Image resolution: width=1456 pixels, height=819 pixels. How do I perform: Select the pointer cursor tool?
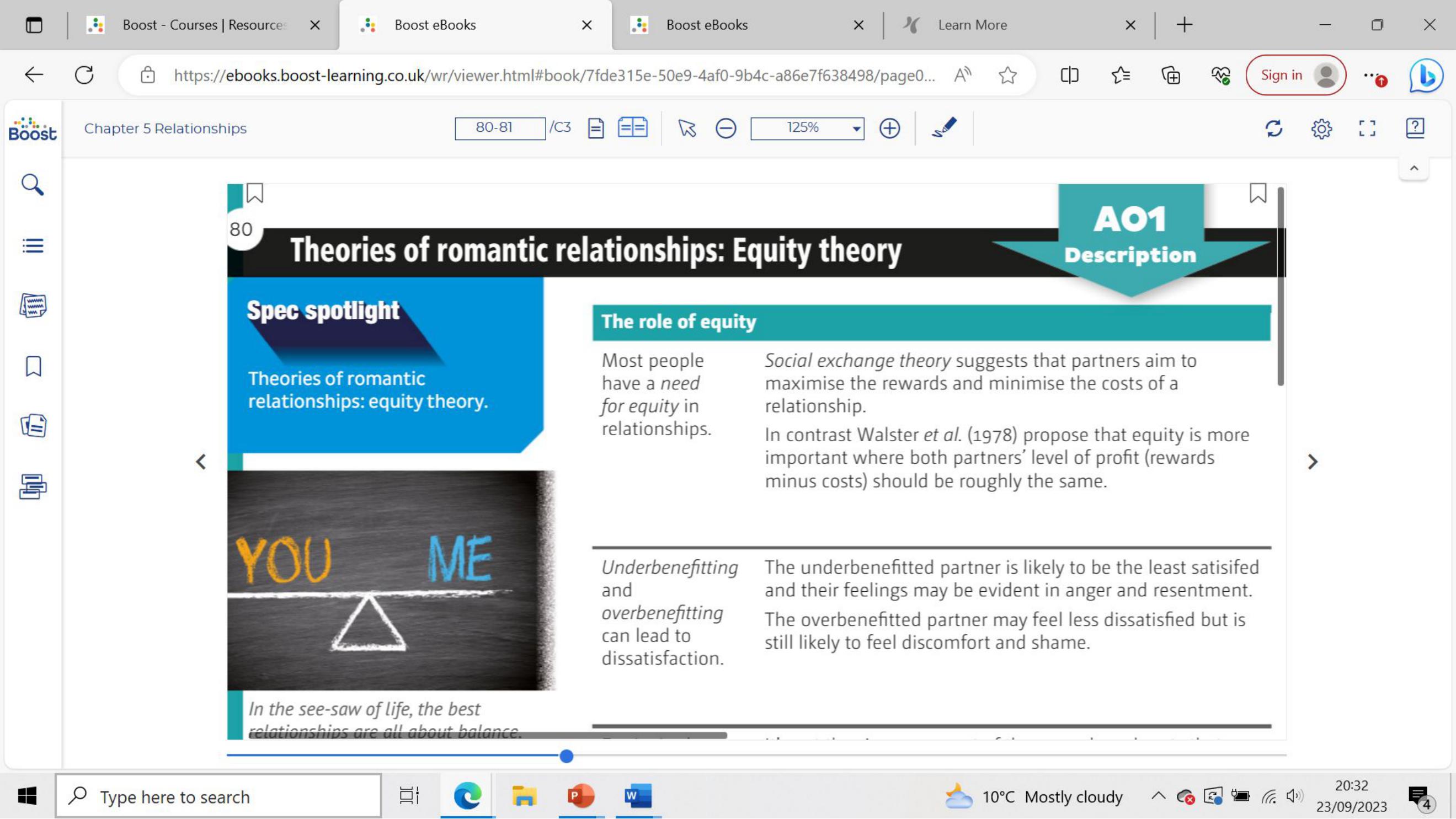pyautogui.click(x=687, y=128)
